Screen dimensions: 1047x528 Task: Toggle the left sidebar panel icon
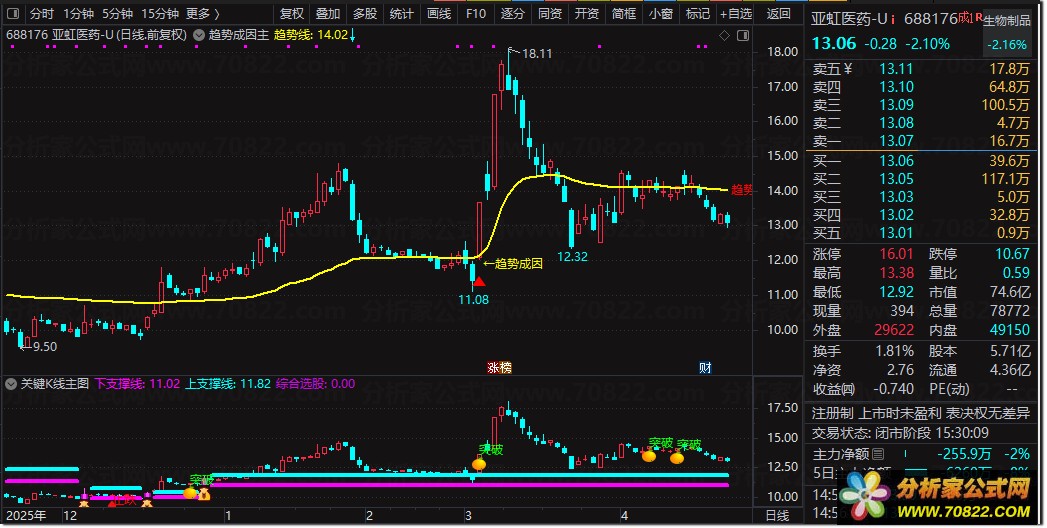(x=13, y=13)
